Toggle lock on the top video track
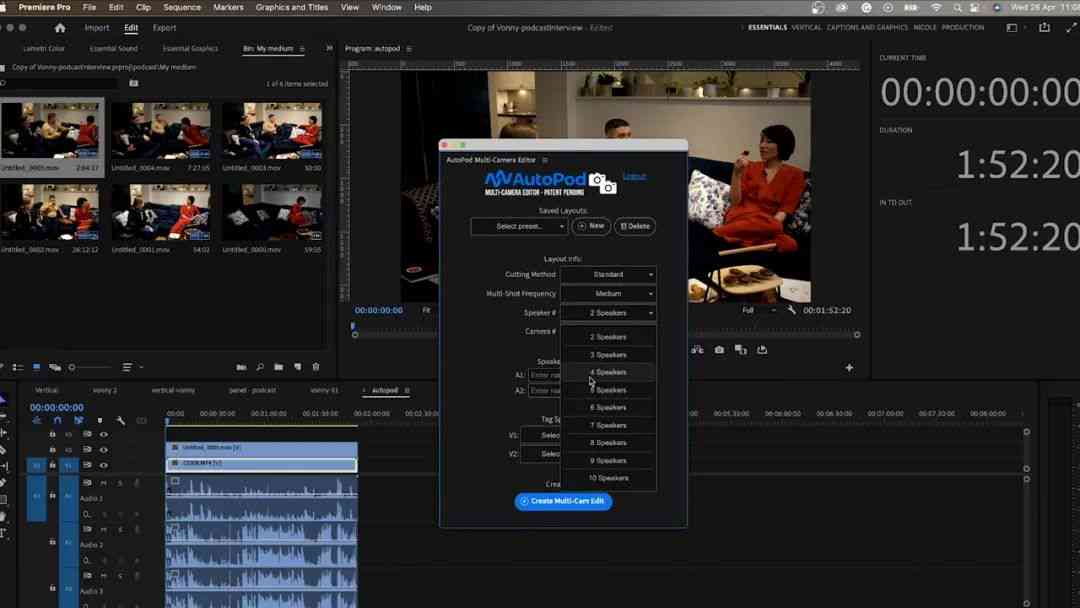The width and height of the screenshot is (1080, 608). coord(52,434)
